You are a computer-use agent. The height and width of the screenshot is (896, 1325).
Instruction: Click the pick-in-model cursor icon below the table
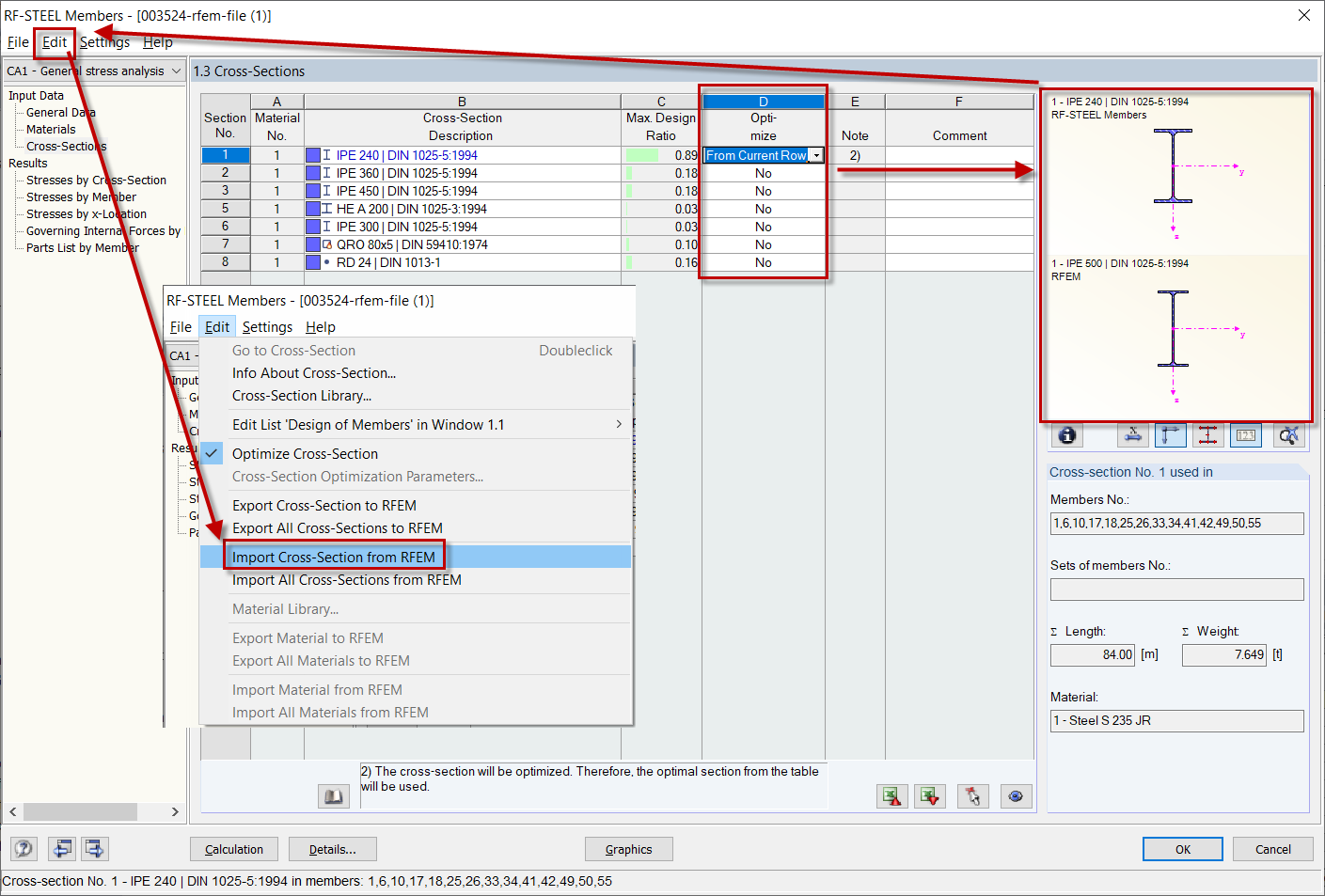972,796
